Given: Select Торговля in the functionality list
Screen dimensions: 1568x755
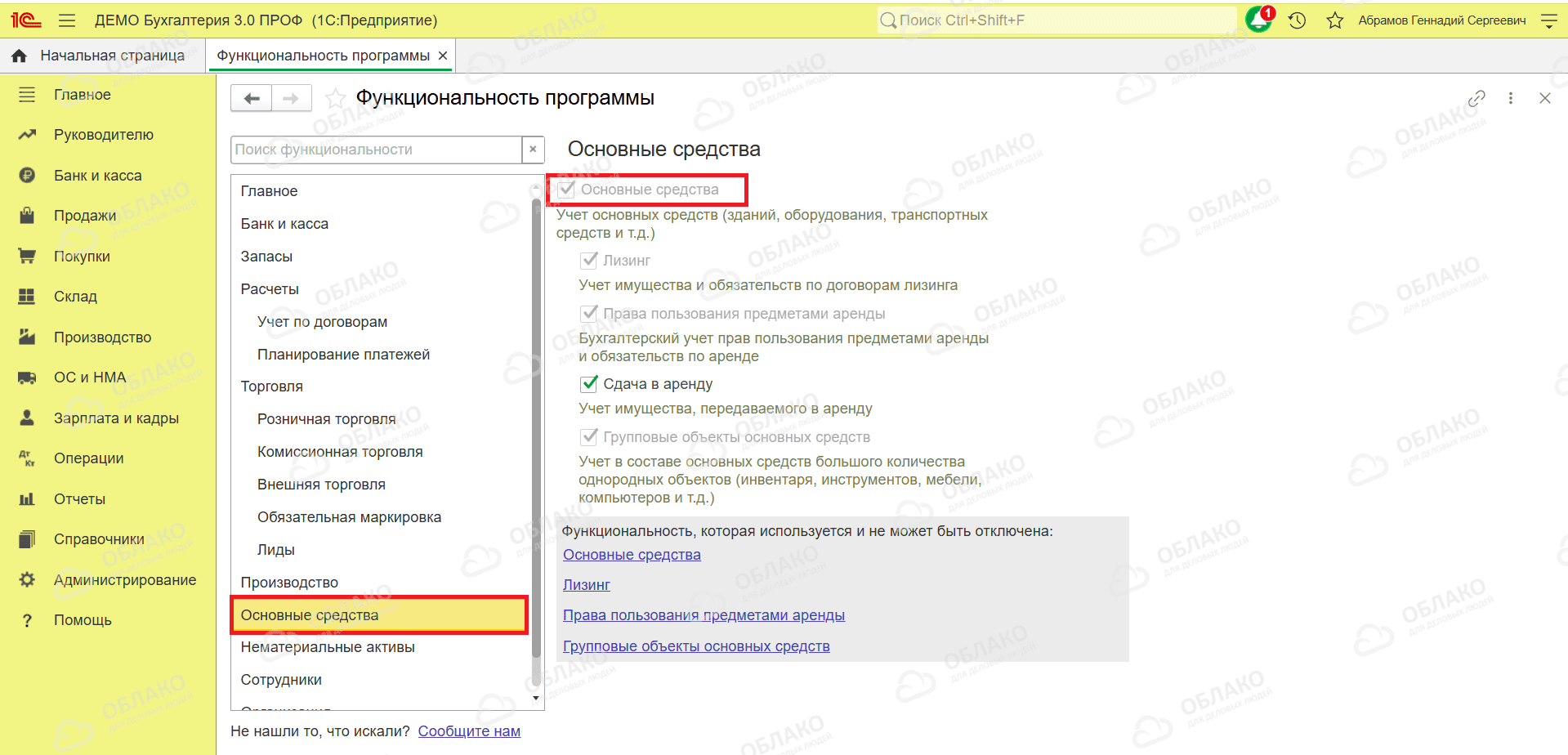Looking at the screenshot, I should point(380,386).
